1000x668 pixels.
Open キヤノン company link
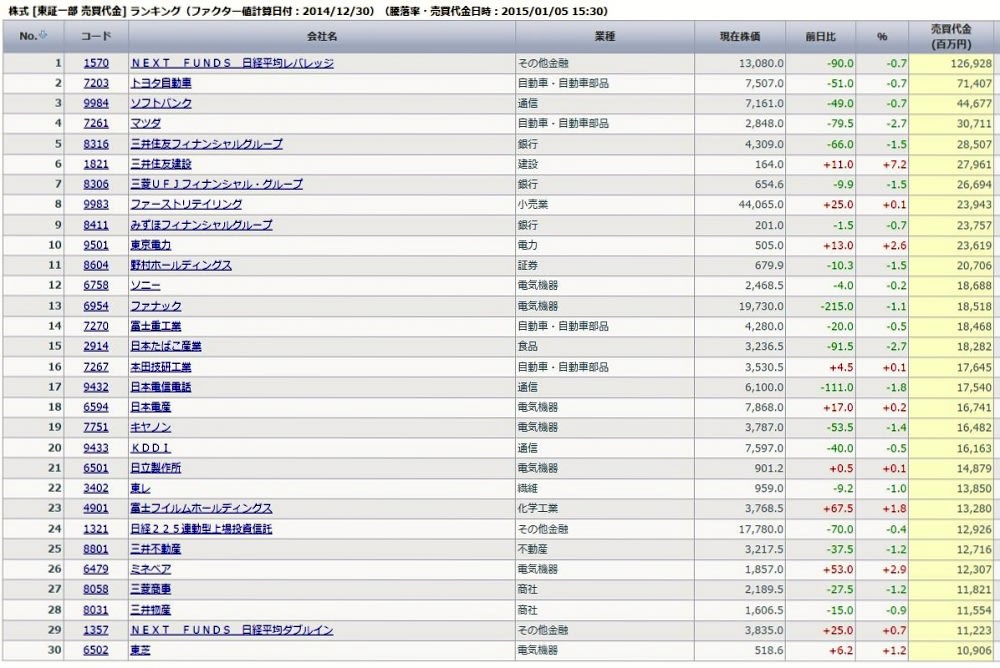(x=151, y=427)
